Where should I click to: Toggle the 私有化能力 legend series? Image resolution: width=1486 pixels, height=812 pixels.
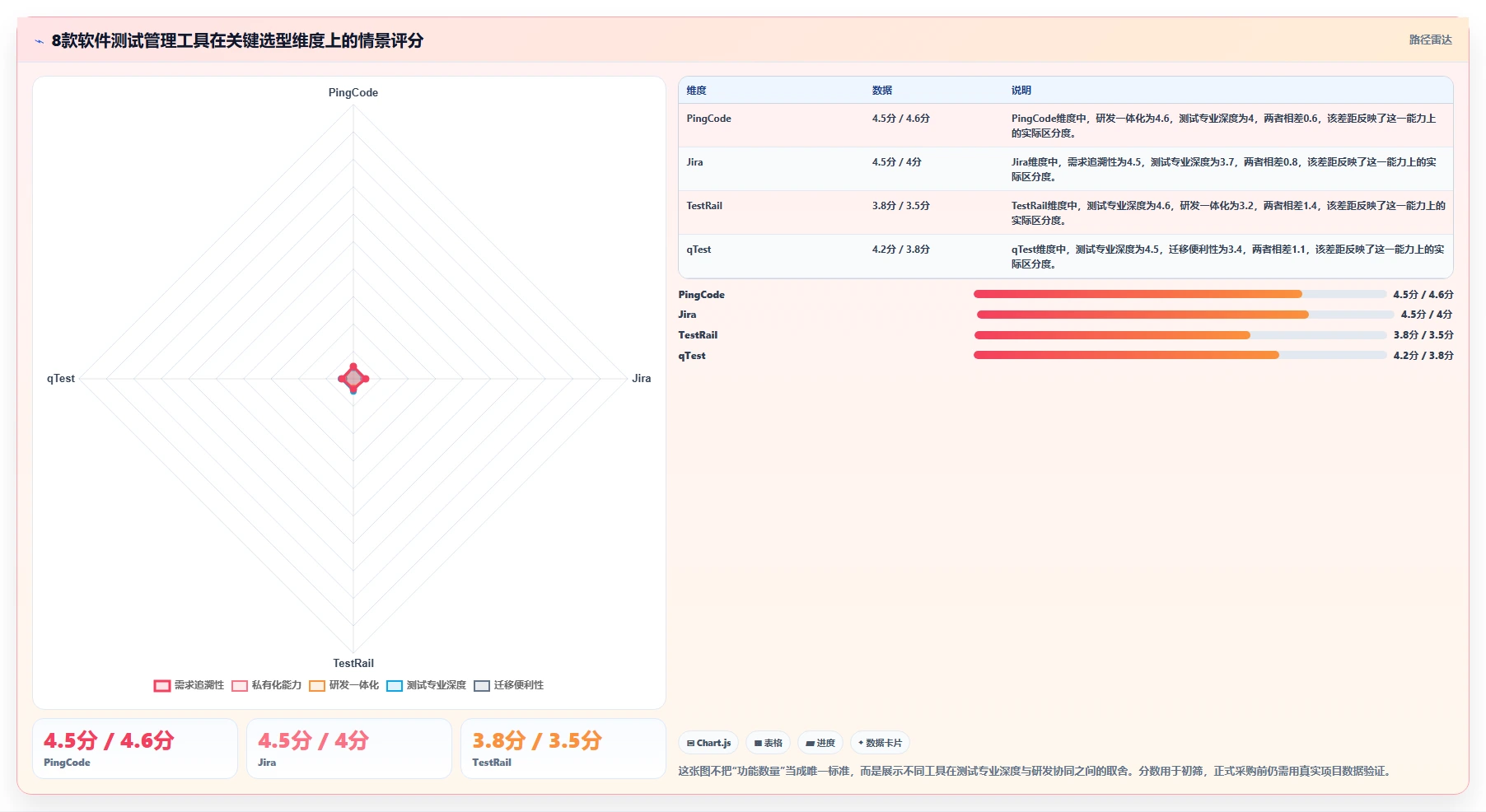coord(266,685)
